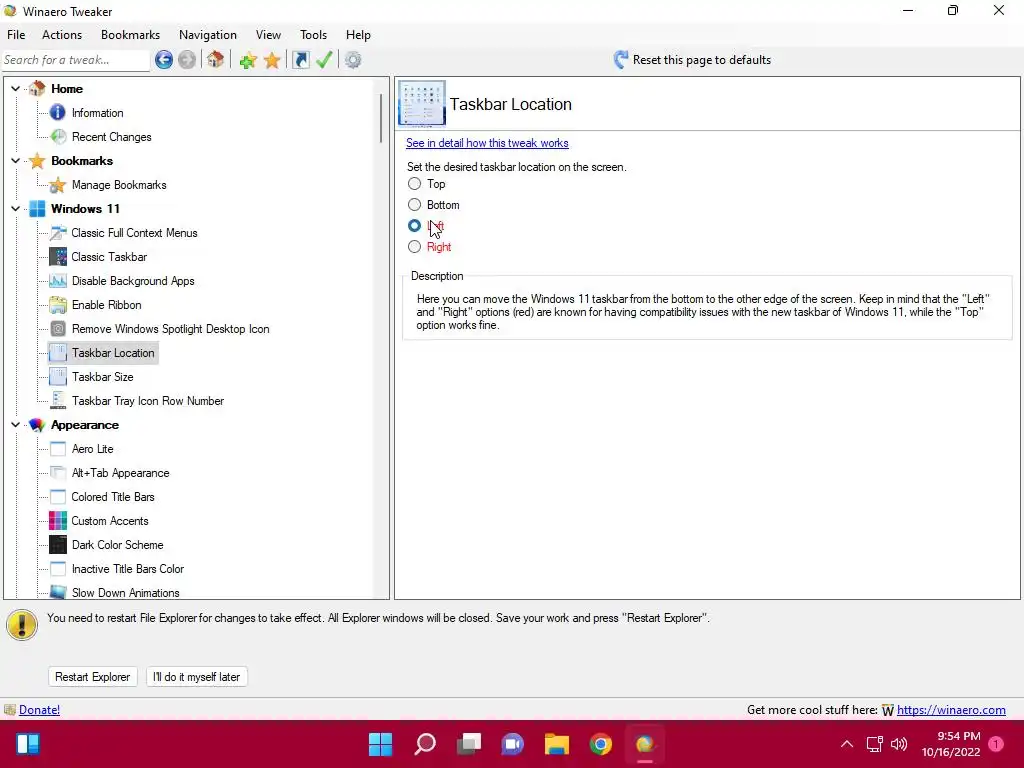Click the Back navigation arrow icon
The image size is (1024, 768).
point(164,60)
